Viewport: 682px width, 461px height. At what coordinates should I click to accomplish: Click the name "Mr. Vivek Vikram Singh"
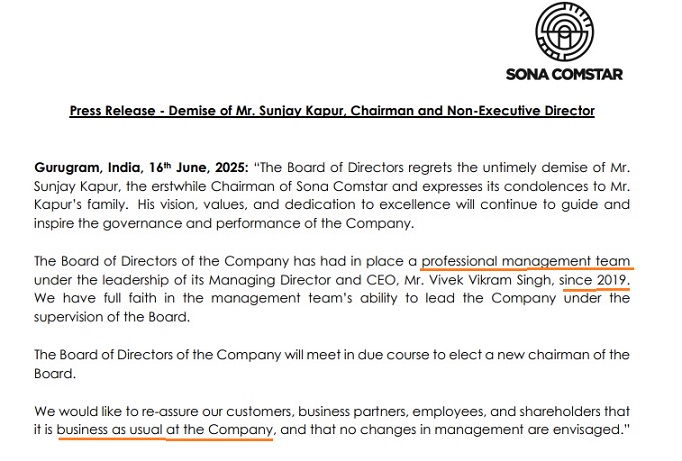point(477,280)
